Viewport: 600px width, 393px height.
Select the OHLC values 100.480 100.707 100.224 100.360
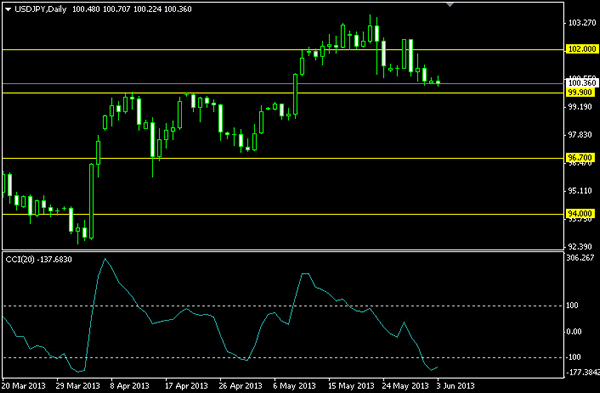(132, 9)
